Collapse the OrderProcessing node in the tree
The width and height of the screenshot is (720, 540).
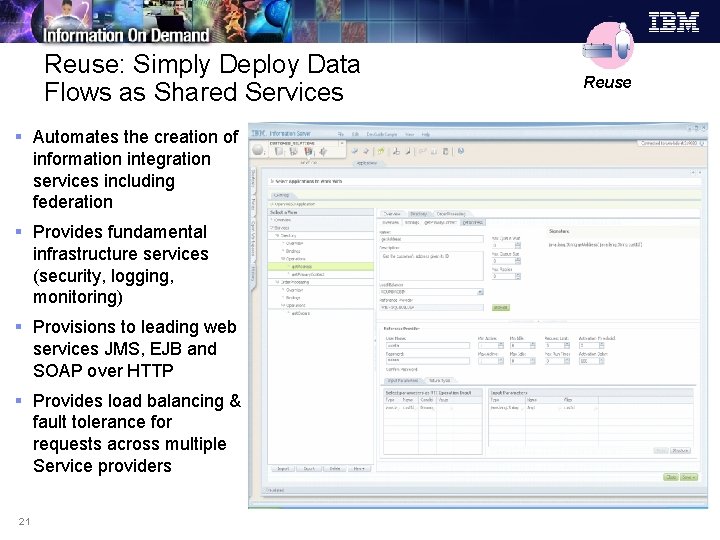[x=277, y=282]
